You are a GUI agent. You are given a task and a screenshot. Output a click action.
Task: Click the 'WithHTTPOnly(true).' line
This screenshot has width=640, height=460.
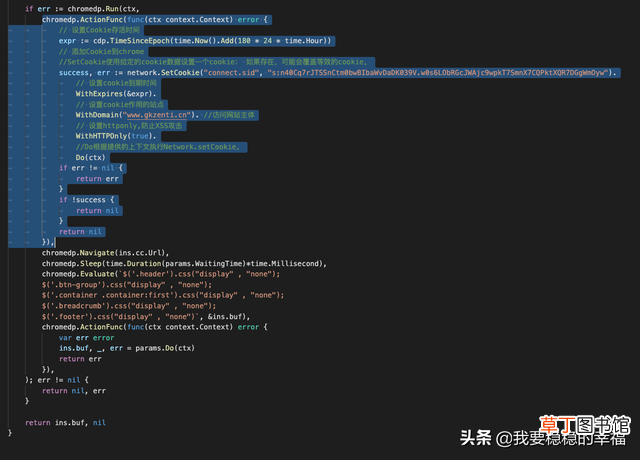116,136
